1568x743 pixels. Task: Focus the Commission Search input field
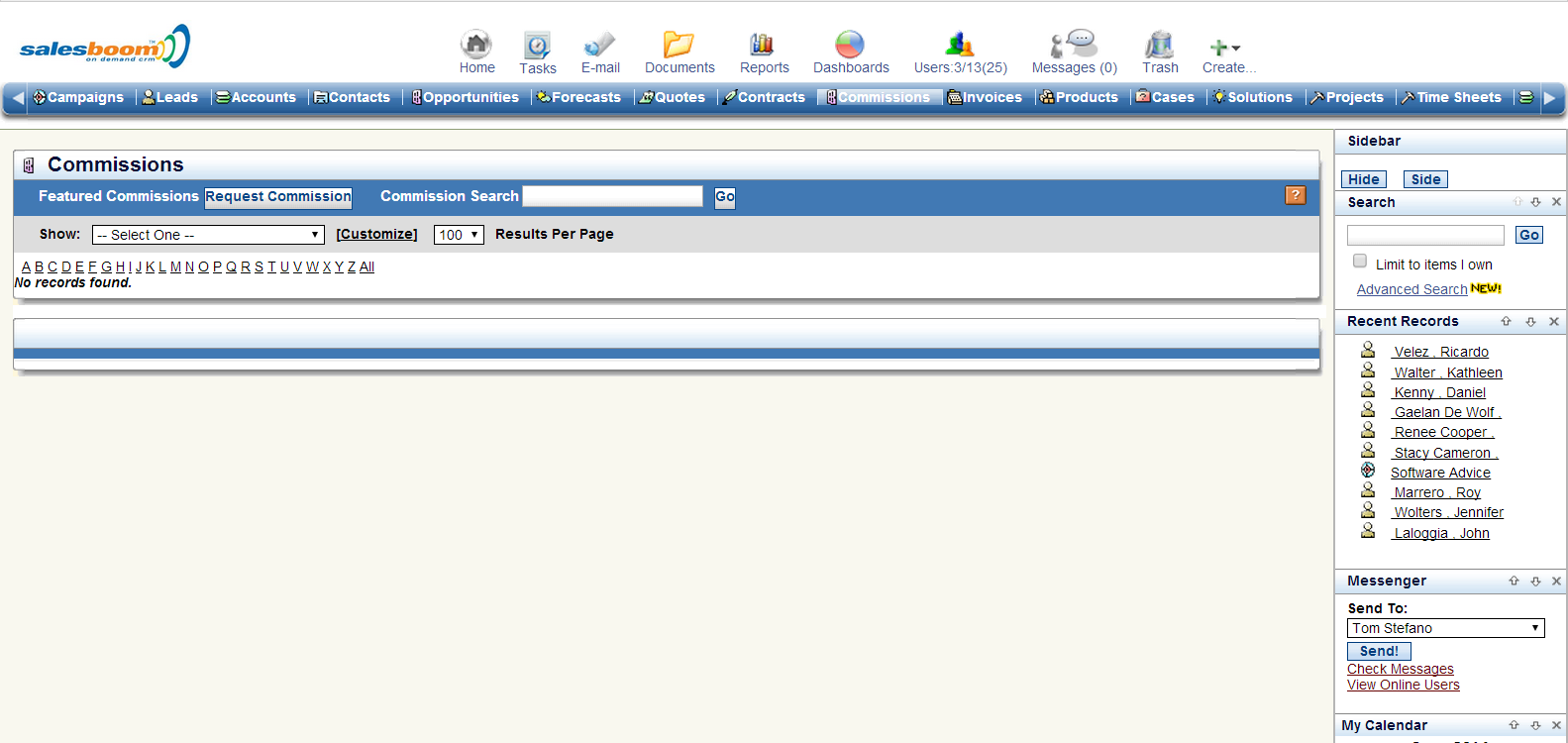pos(612,196)
